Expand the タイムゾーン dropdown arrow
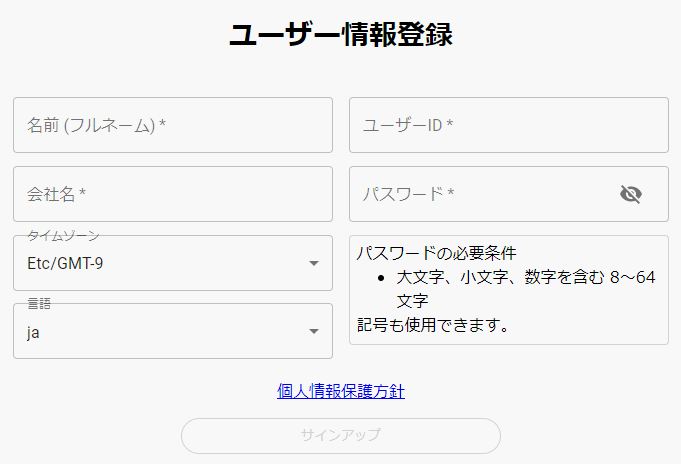 point(314,263)
